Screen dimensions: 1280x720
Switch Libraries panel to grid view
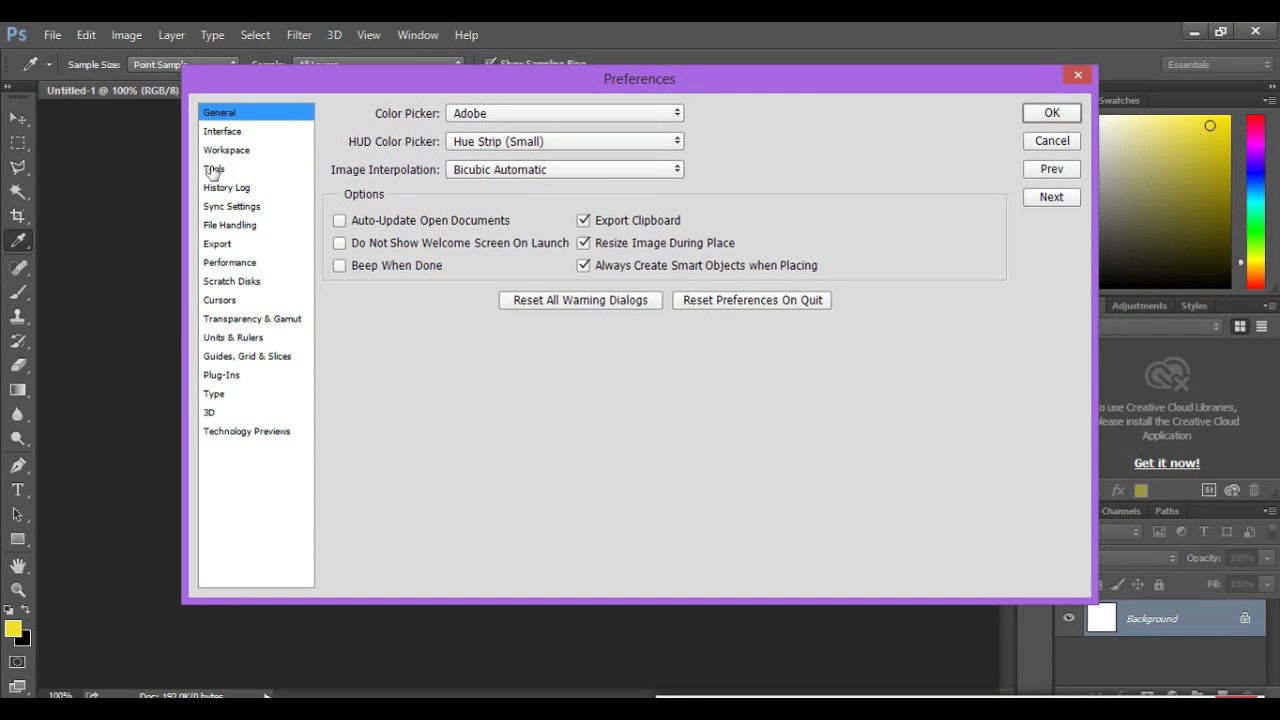point(1240,326)
